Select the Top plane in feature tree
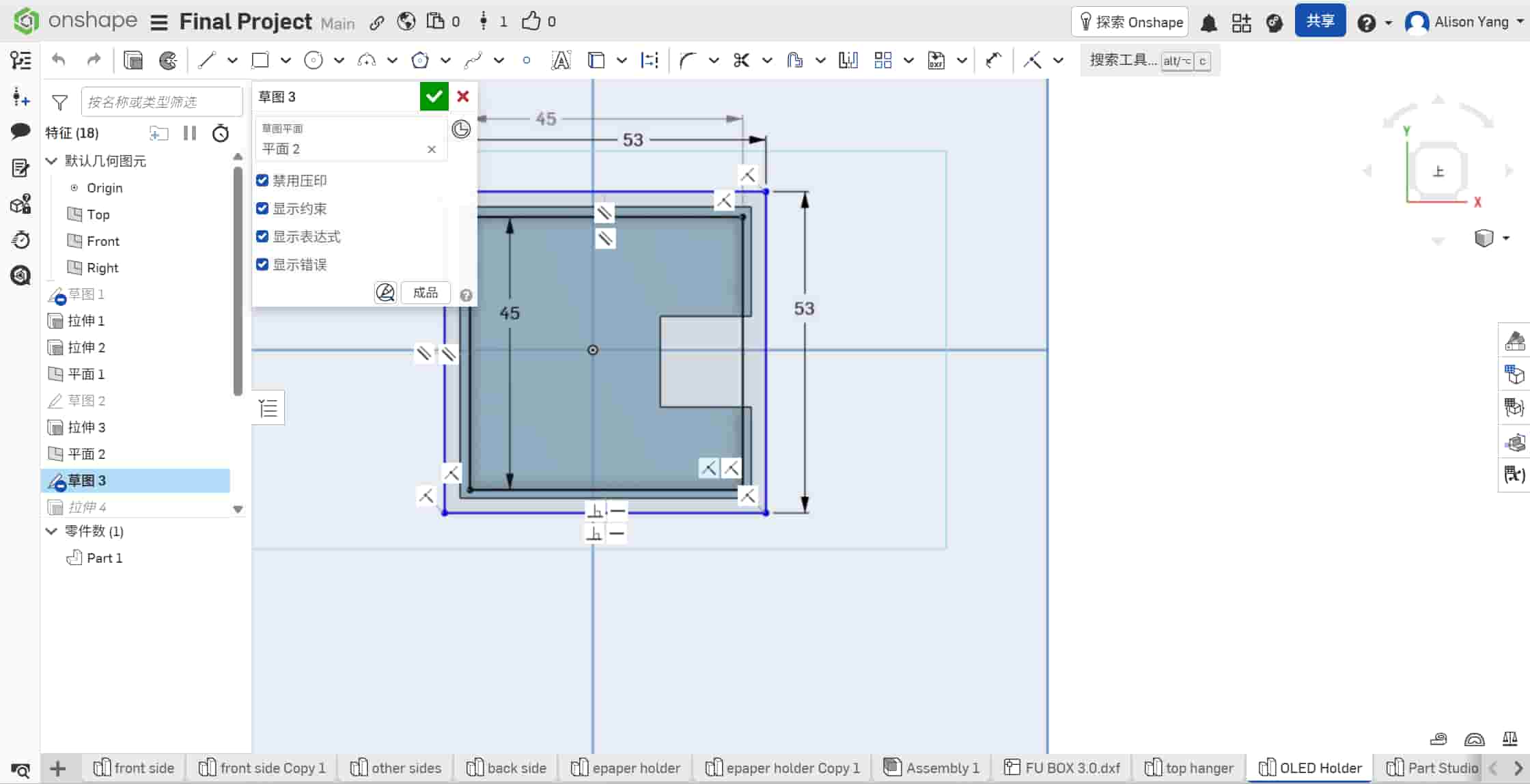The image size is (1530, 784). point(98,214)
